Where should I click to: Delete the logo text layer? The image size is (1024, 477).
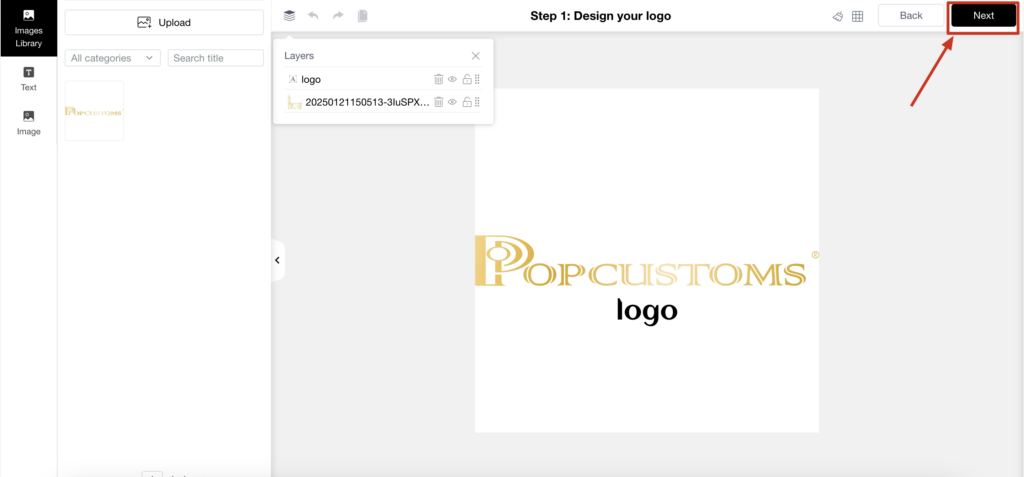tap(439, 79)
